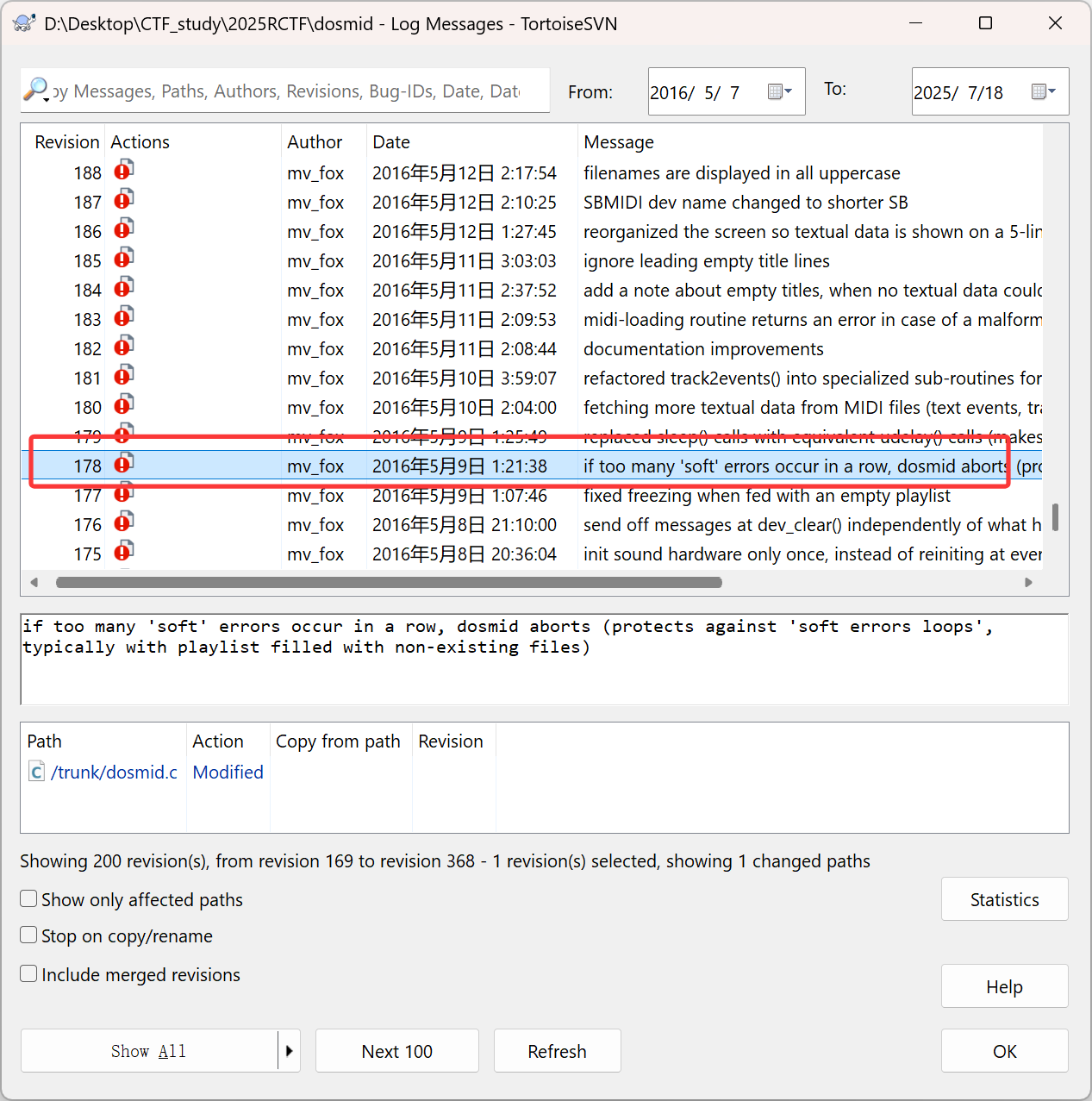The width and height of the screenshot is (1092, 1101).
Task: Click modified action icon for revision 175
Action: (124, 551)
